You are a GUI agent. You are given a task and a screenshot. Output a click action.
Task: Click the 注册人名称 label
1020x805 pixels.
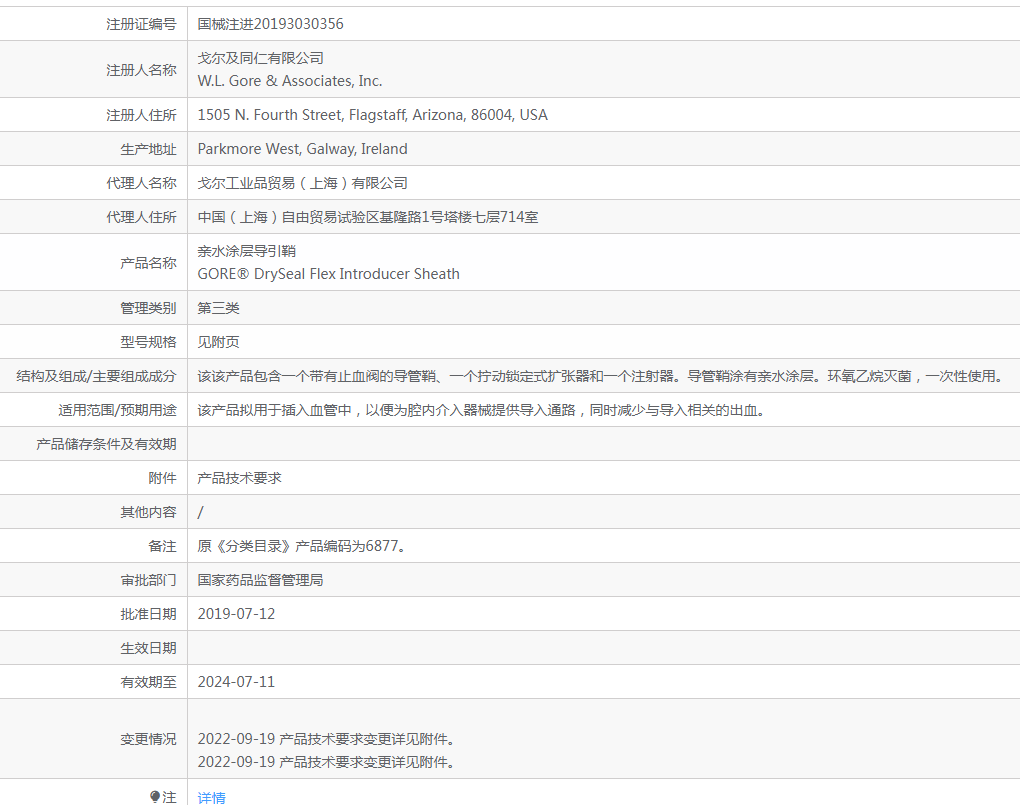click(141, 70)
